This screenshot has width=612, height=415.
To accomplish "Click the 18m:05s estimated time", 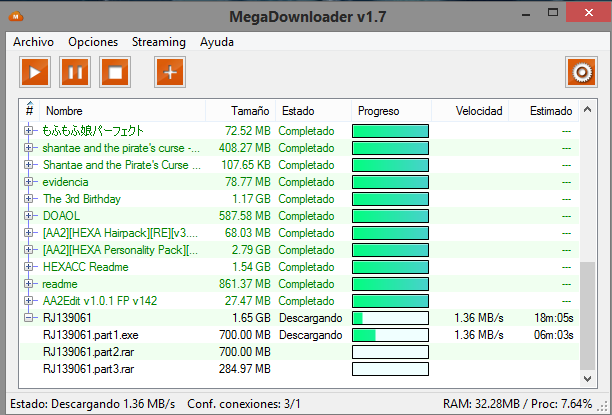I will tap(554, 318).
